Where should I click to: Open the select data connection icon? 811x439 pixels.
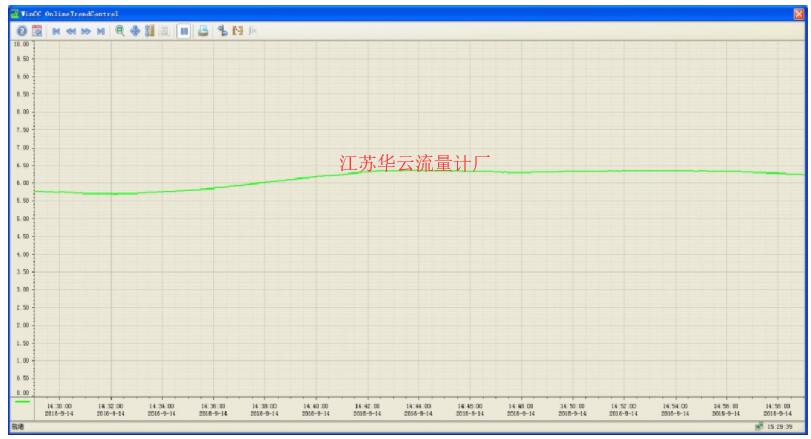click(222, 31)
